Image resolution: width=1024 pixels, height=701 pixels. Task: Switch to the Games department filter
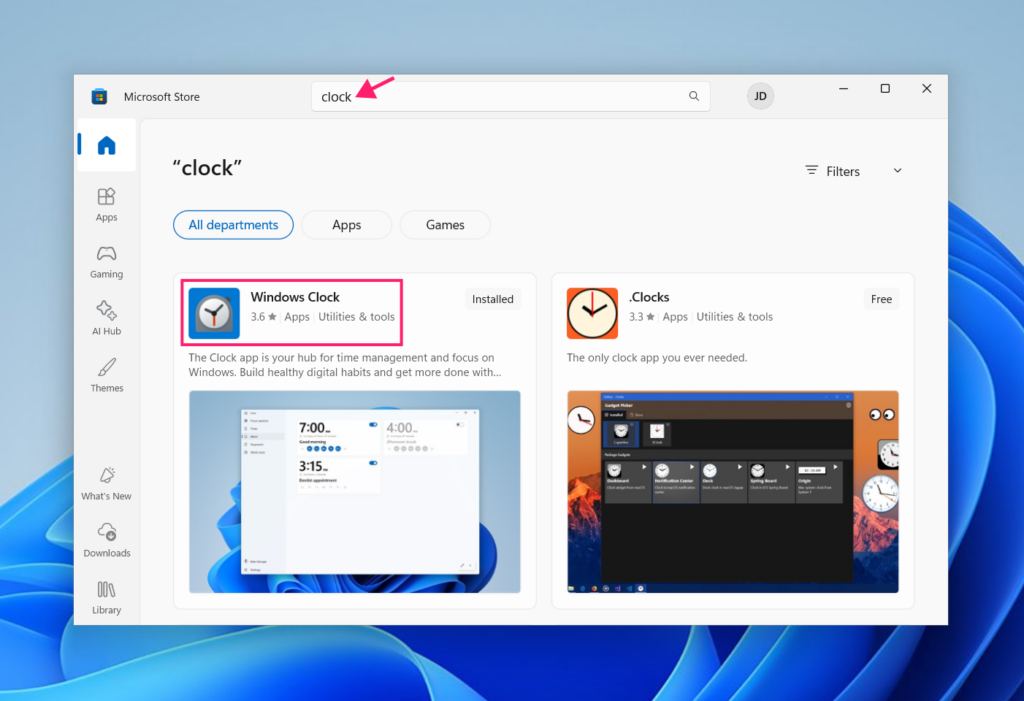[x=445, y=225]
